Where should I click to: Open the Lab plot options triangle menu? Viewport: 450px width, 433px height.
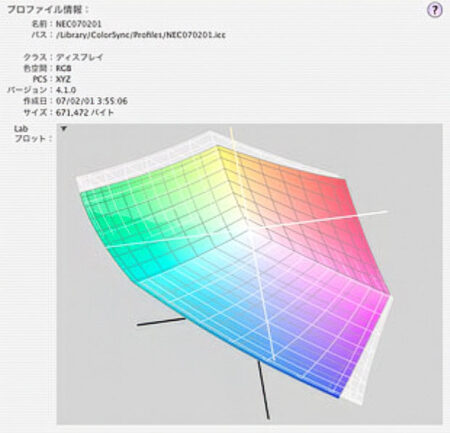[x=64, y=128]
